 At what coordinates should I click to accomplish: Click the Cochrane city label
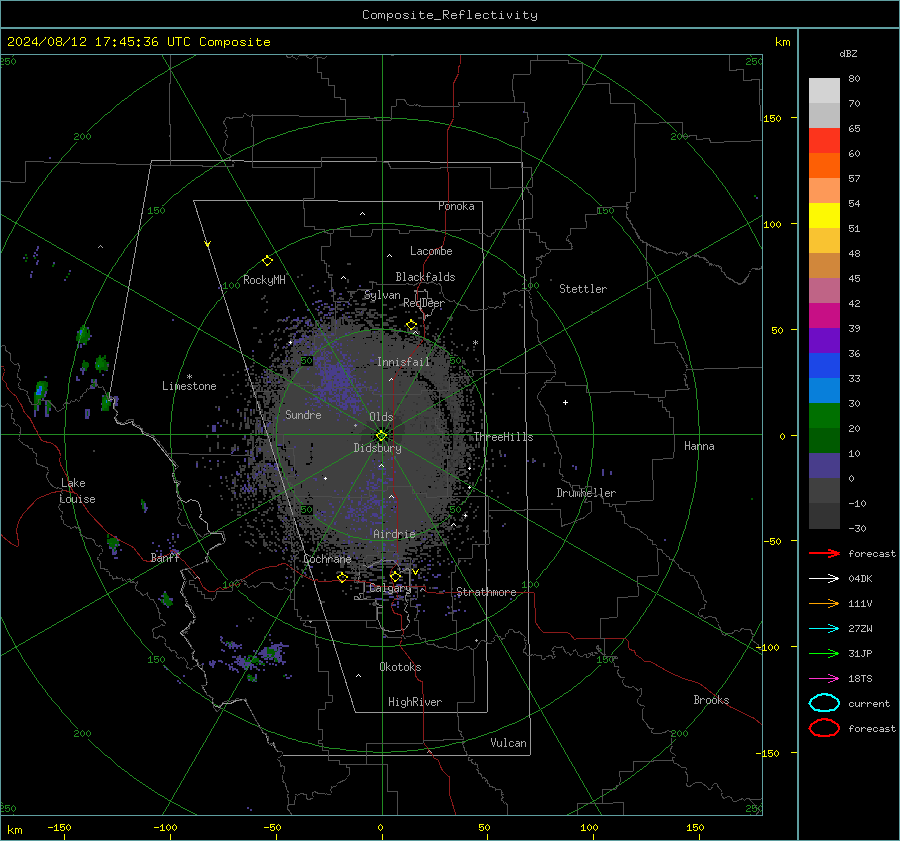(327, 559)
